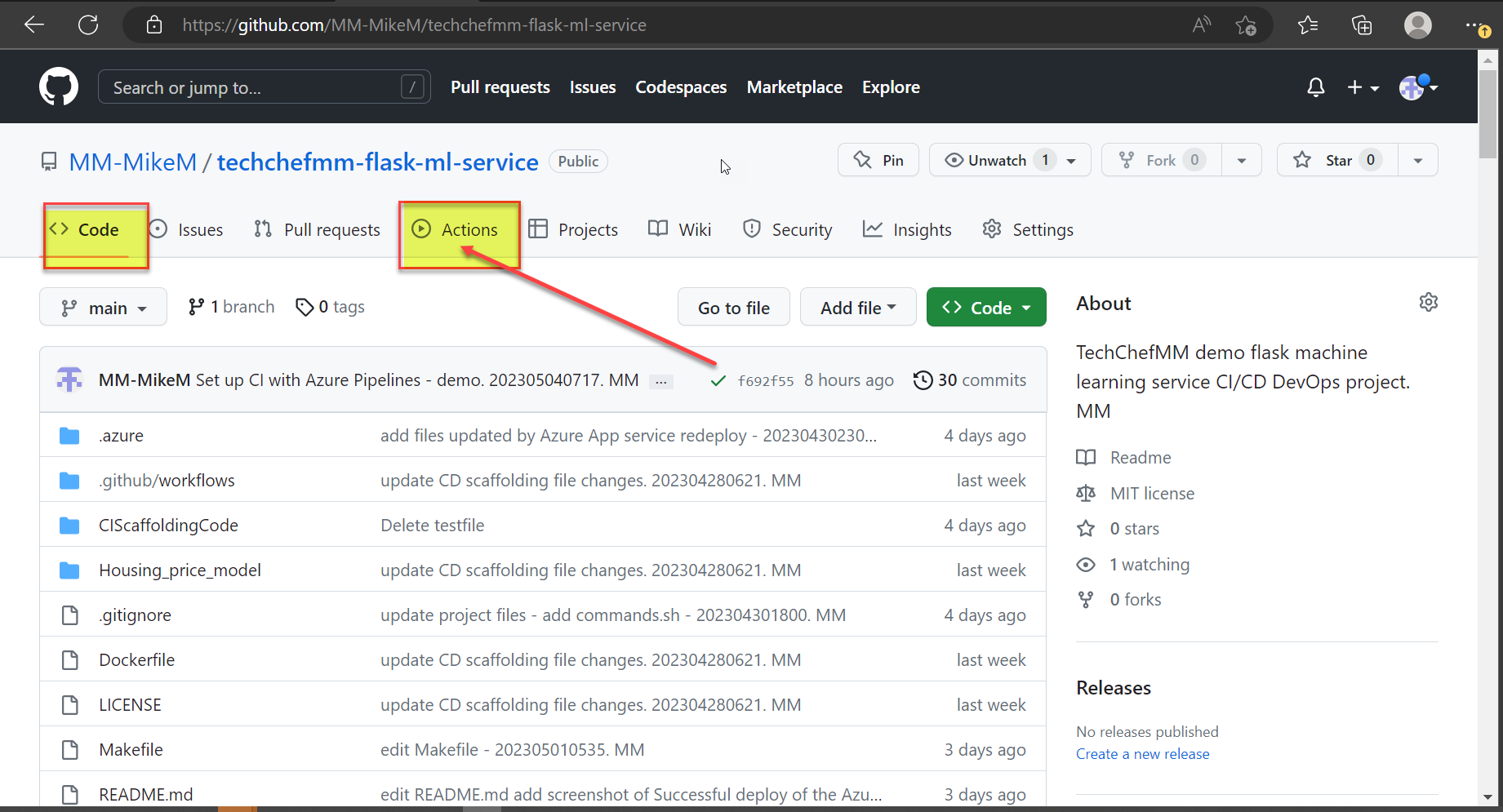Open the GitHub home logo

point(58,86)
